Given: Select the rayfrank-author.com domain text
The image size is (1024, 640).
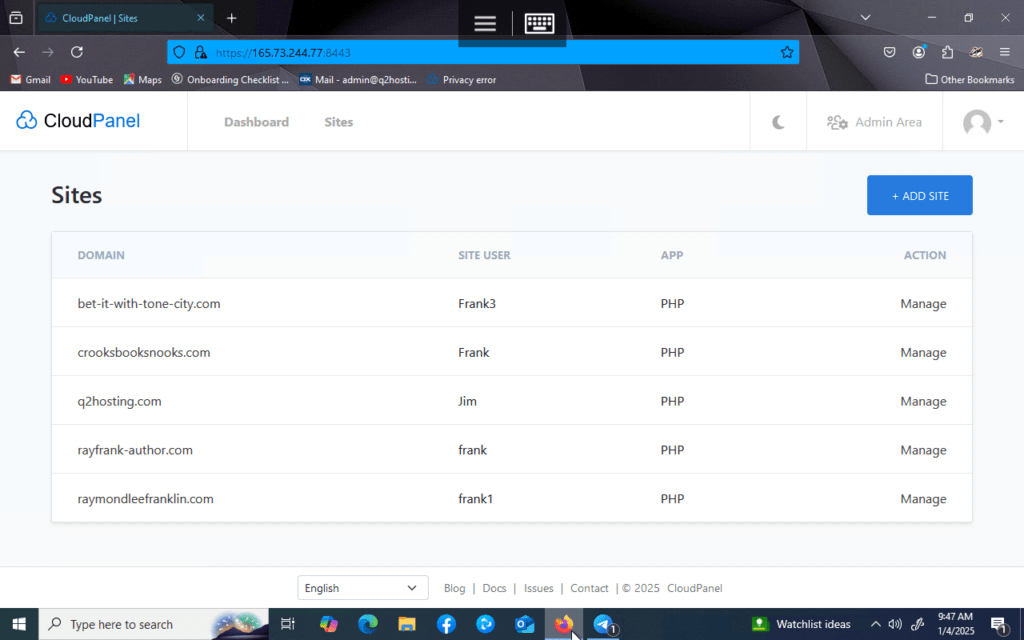Looking at the screenshot, I should (135, 450).
